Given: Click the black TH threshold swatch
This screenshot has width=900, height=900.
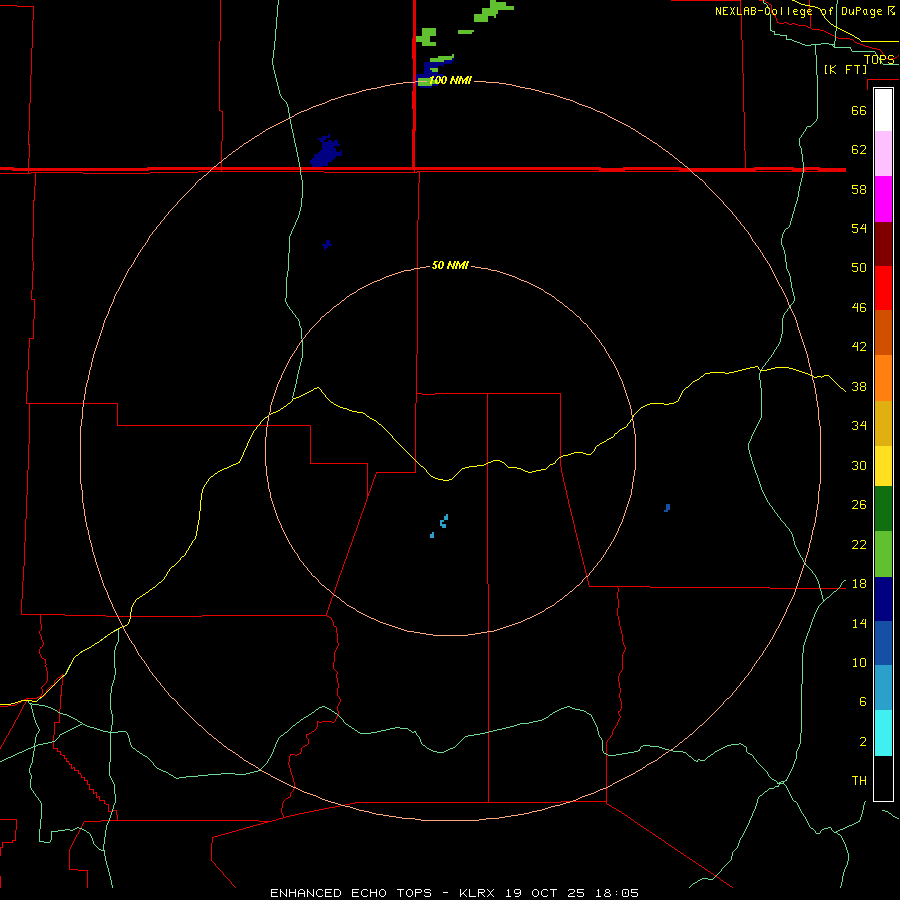Looking at the screenshot, I should point(883,778).
